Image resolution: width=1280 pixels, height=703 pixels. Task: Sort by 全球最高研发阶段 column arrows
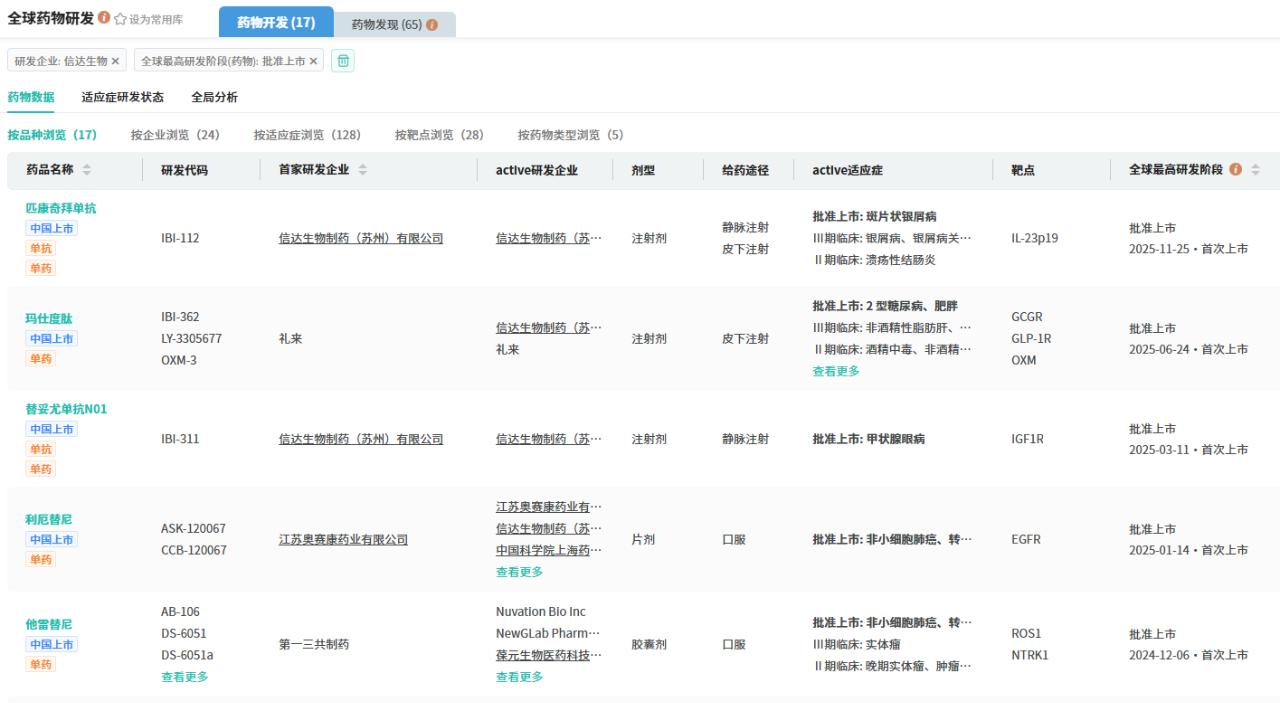click(x=1255, y=170)
